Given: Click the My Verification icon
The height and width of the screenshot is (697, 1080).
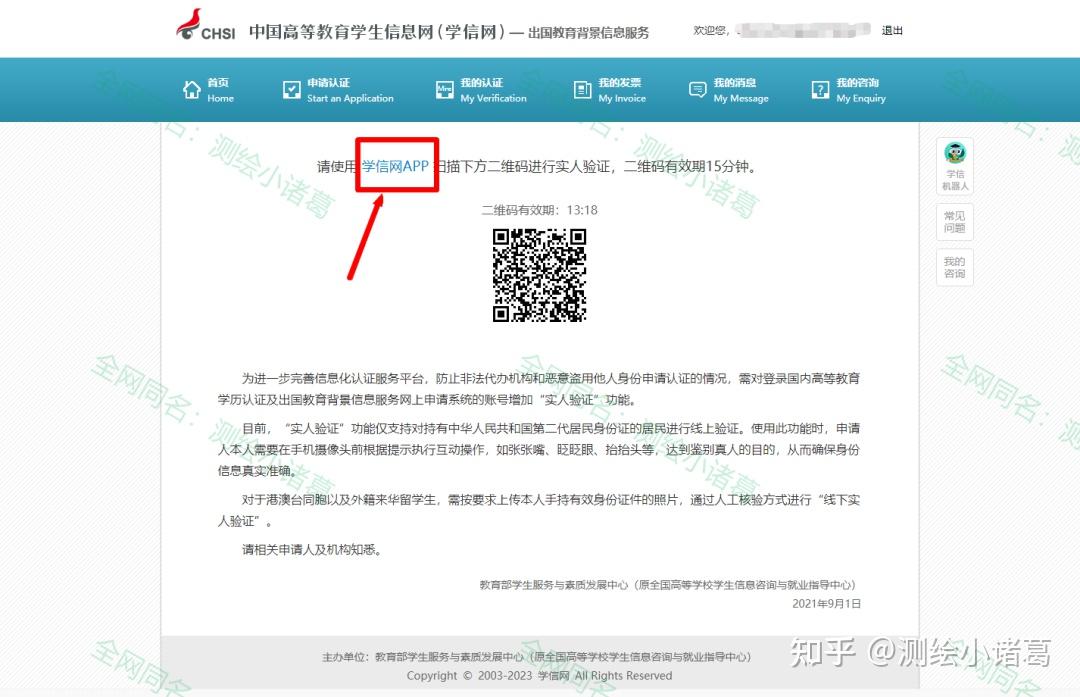Looking at the screenshot, I should [444, 90].
